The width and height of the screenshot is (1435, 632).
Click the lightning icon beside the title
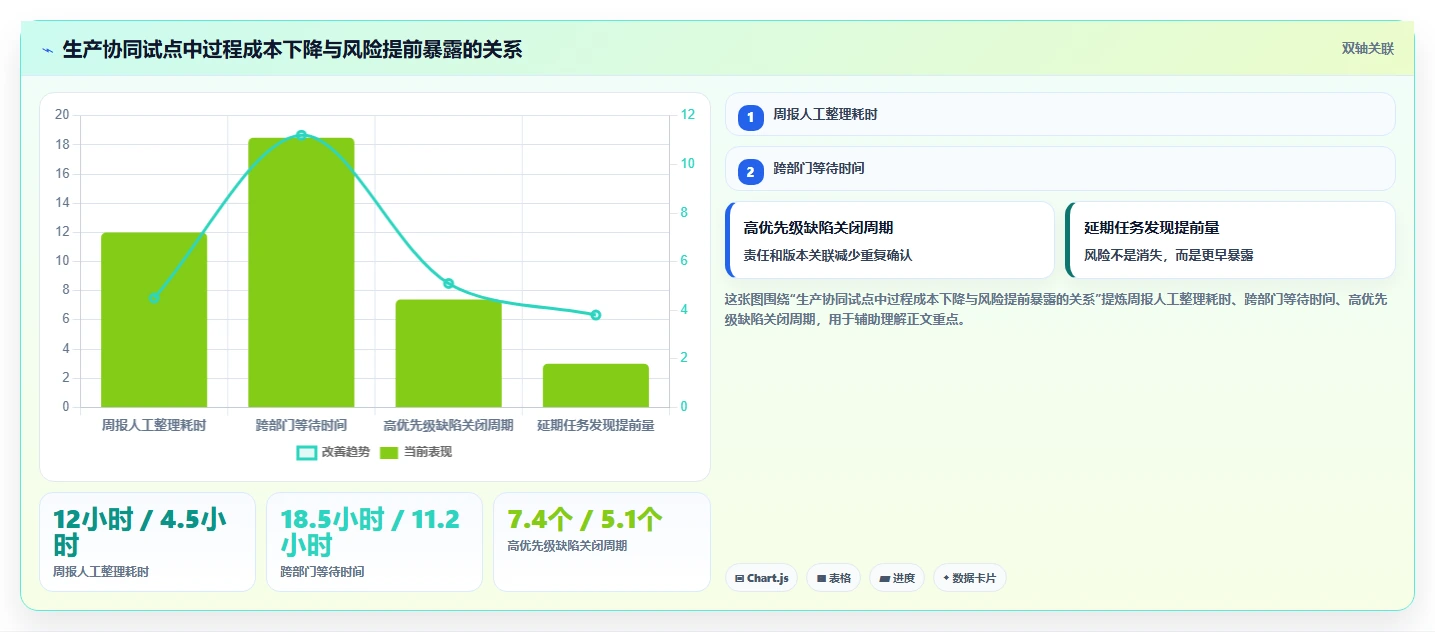pyautogui.click(x=48, y=50)
